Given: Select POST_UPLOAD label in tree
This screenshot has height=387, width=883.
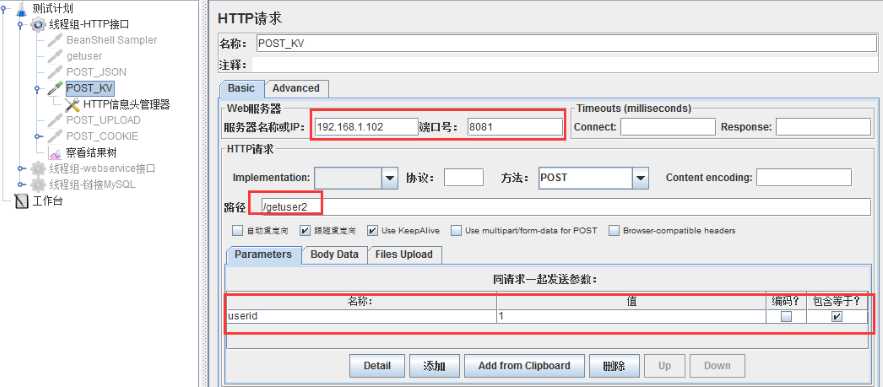Looking at the screenshot, I should point(104,120).
